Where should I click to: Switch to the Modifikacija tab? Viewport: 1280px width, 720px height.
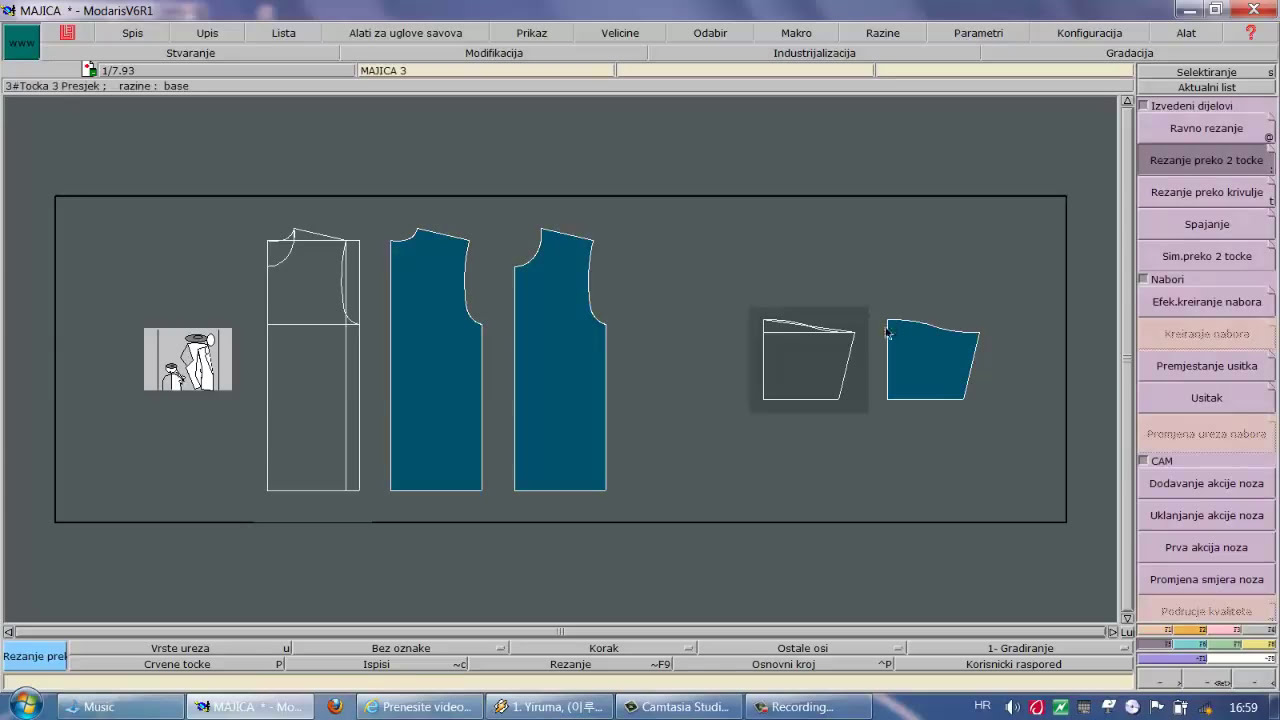point(494,53)
